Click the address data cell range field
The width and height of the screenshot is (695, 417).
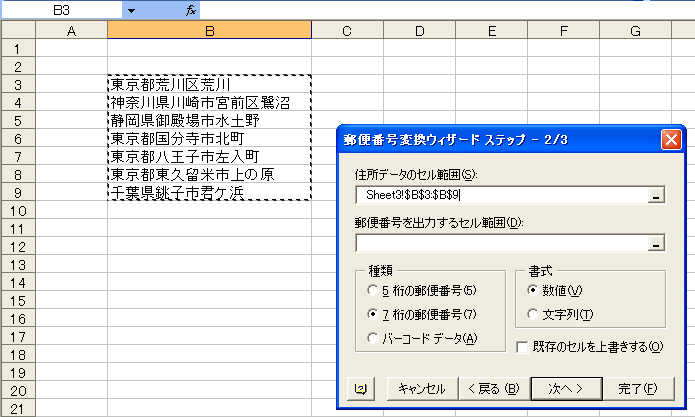tap(500, 196)
